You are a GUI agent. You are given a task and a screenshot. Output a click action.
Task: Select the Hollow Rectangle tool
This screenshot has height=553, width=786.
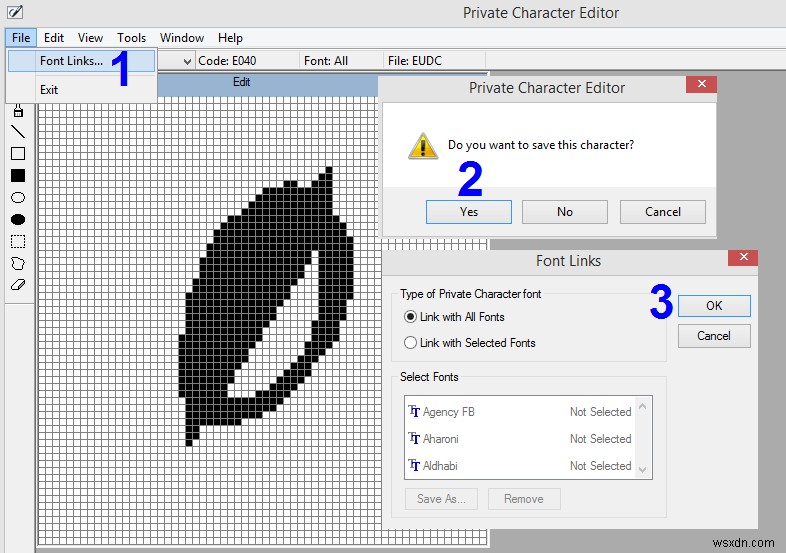(x=18, y=153)
